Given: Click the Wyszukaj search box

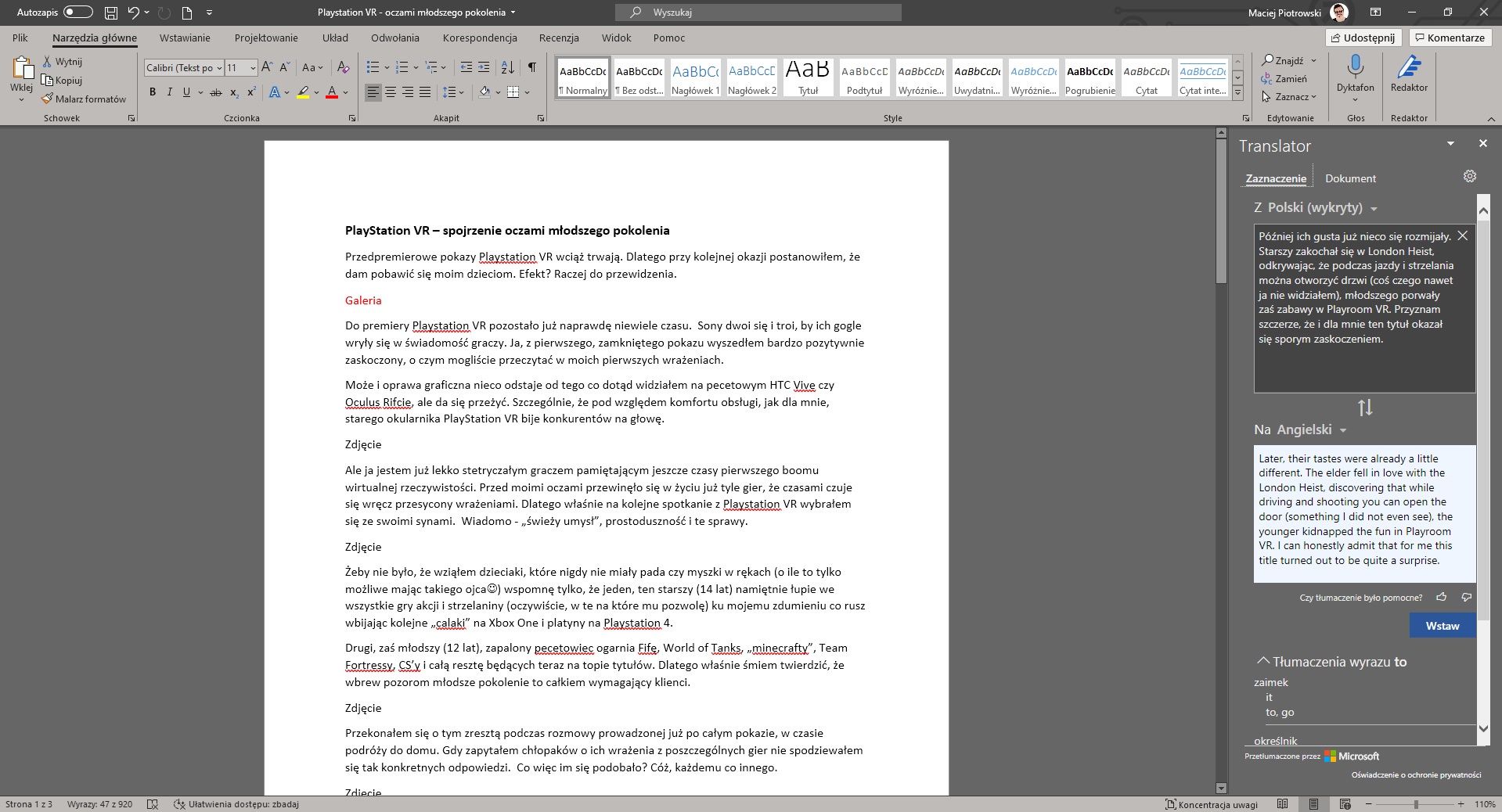Looking at the screenshot, I should [758, 13].
